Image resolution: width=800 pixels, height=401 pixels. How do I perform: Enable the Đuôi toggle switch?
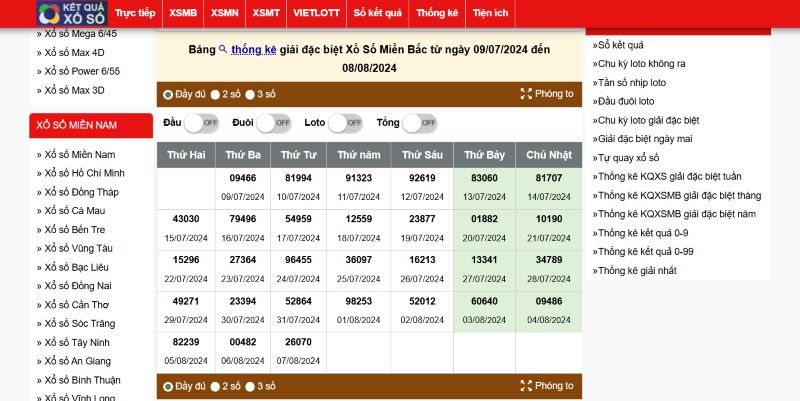274,123
